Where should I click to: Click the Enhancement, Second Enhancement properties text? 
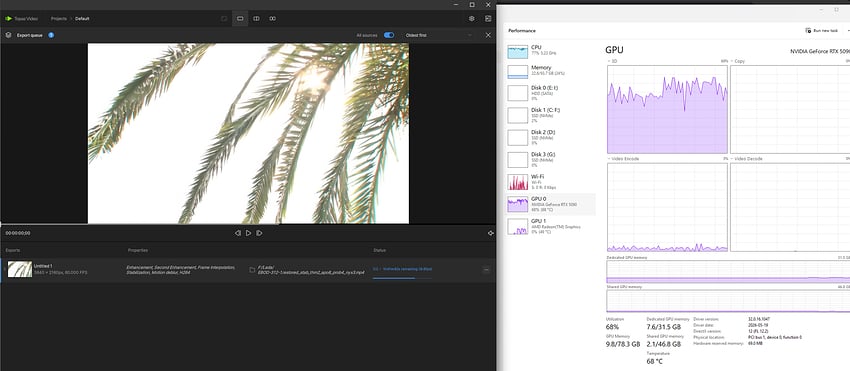[181, 270]
